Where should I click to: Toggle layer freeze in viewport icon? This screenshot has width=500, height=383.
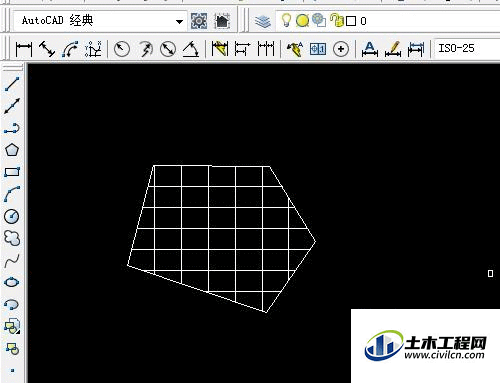(x=319, y=20)
